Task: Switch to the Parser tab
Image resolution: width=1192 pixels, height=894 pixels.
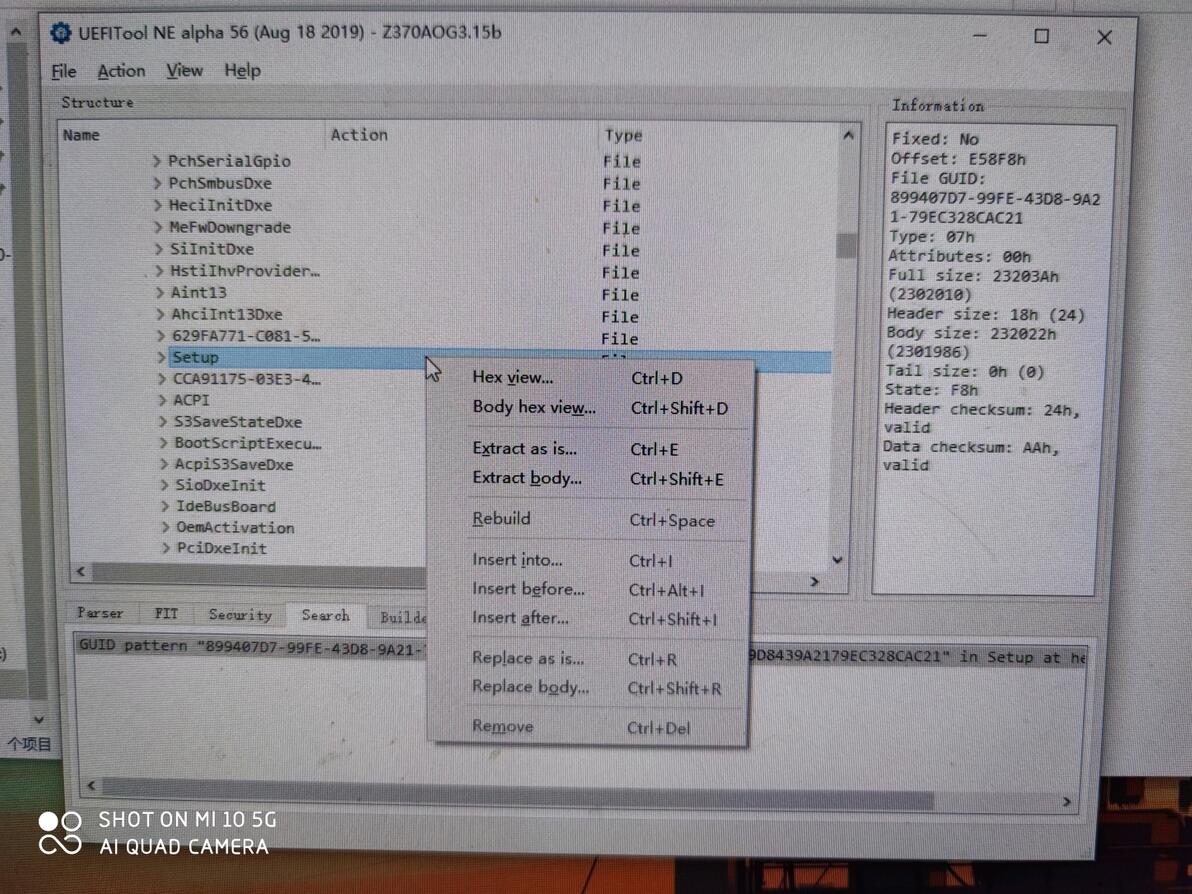Action: pos(100,613)
